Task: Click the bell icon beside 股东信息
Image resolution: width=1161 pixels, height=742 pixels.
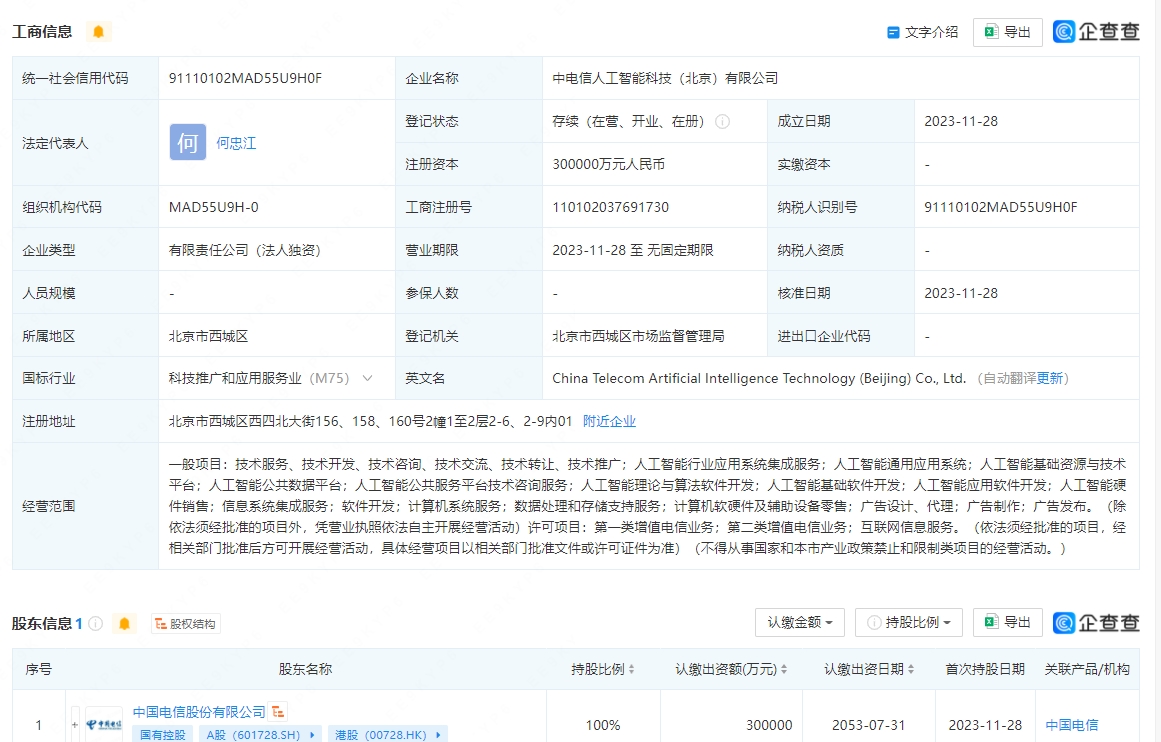Action: [x=124, y=624]
